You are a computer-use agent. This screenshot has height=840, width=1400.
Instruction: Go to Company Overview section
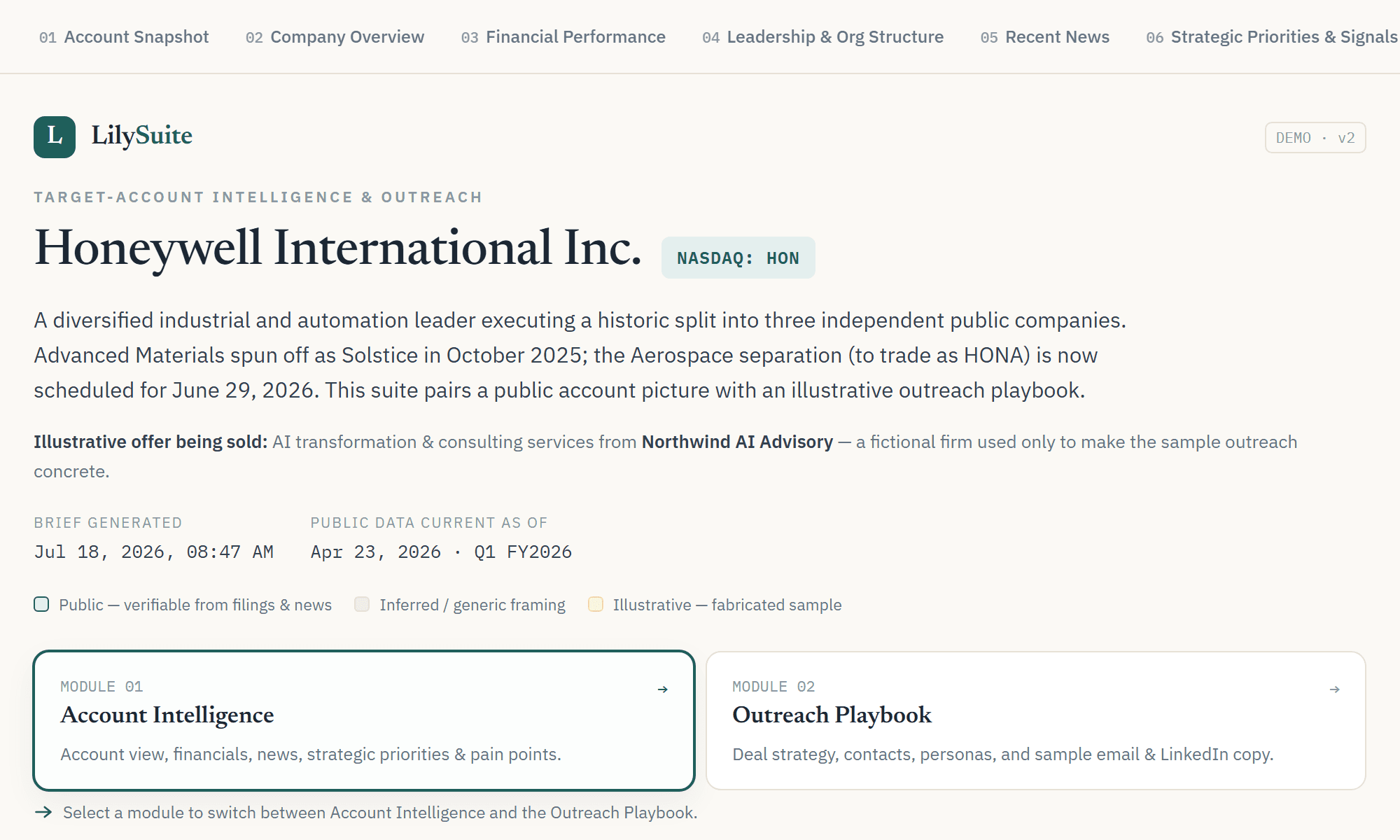point(335,37)
